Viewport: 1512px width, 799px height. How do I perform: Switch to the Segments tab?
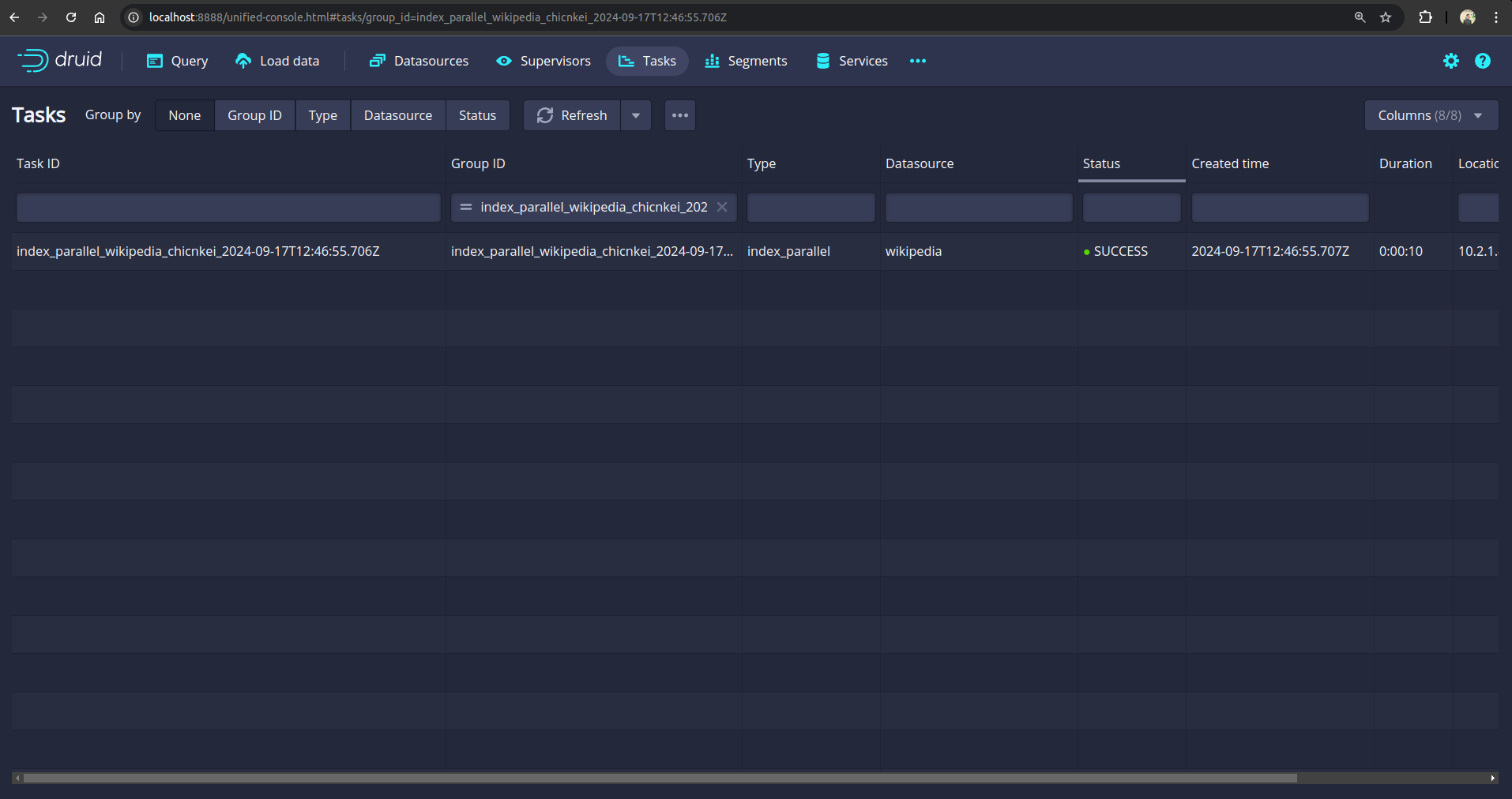[746, 61]
